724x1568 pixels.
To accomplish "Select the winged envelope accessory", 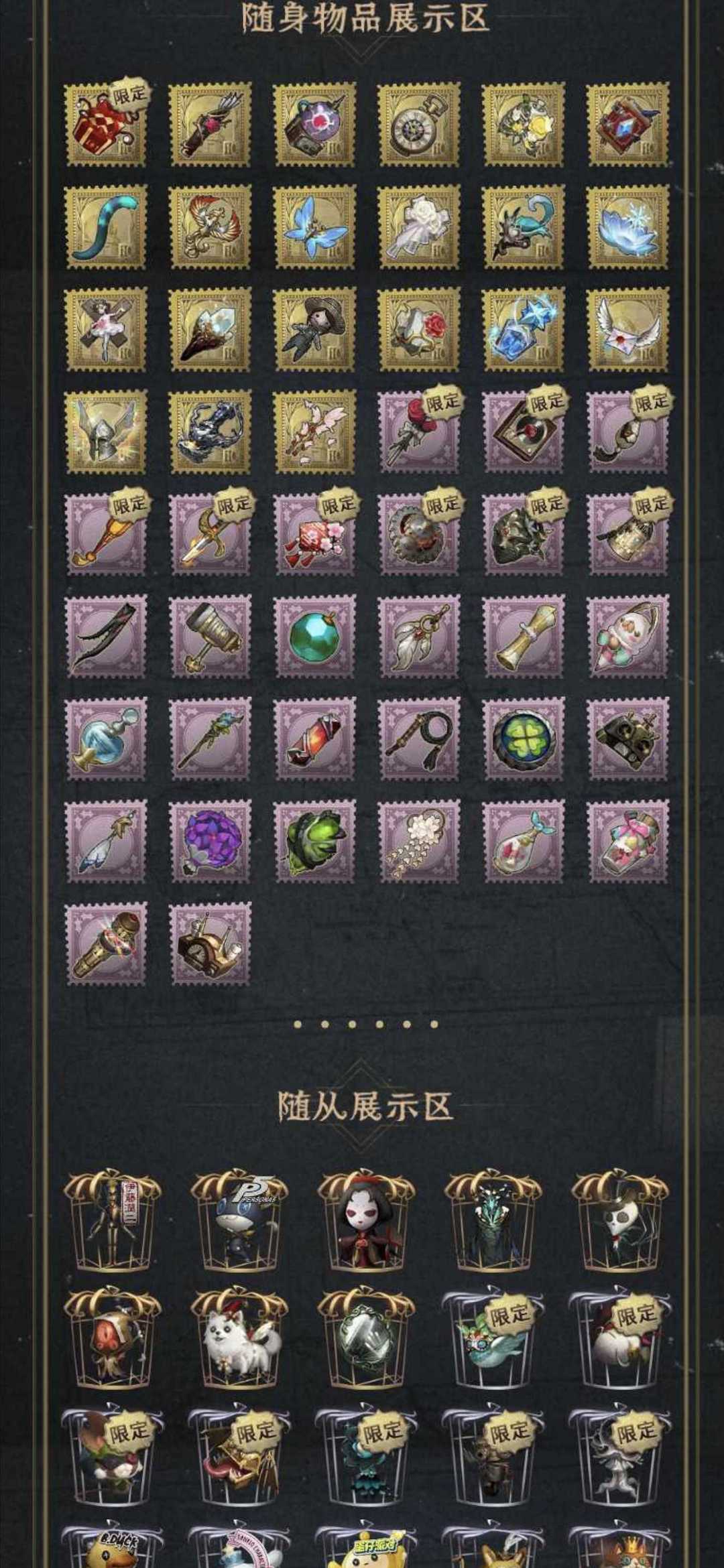I will click(629, 330).
